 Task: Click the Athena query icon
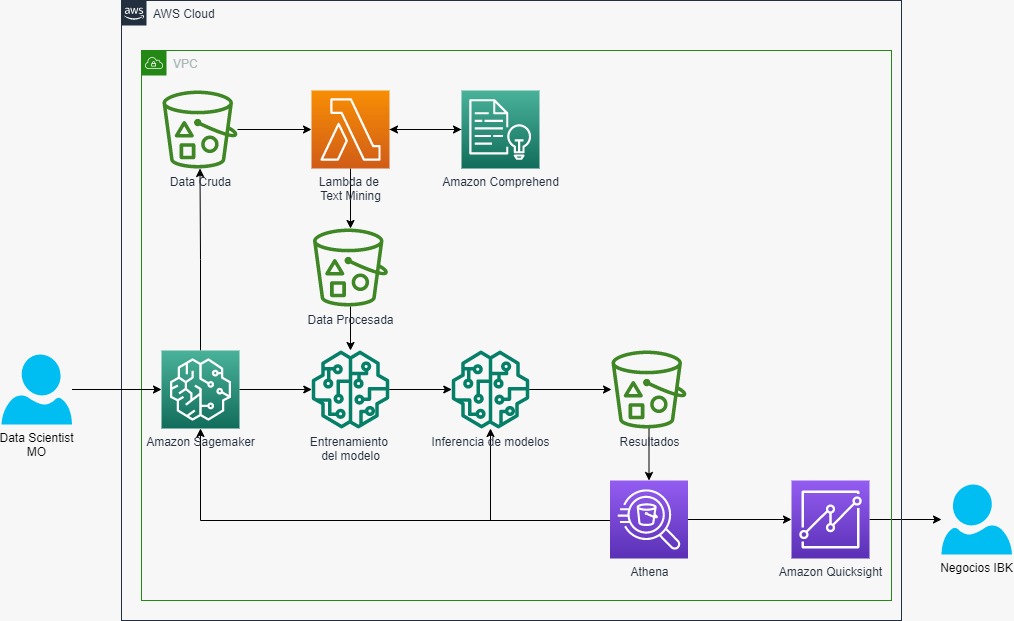[x=649, y=519]
